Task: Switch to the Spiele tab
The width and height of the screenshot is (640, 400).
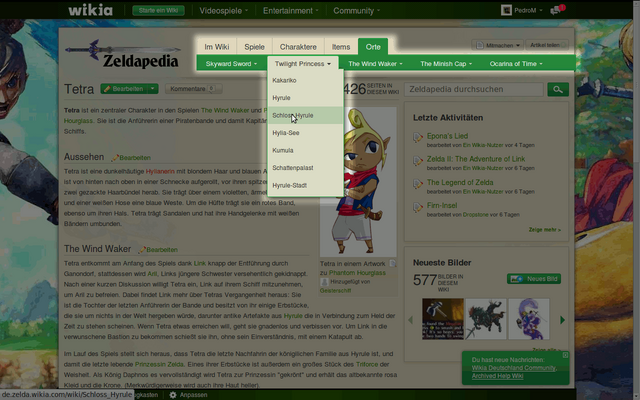Action: tap(254, 47)
